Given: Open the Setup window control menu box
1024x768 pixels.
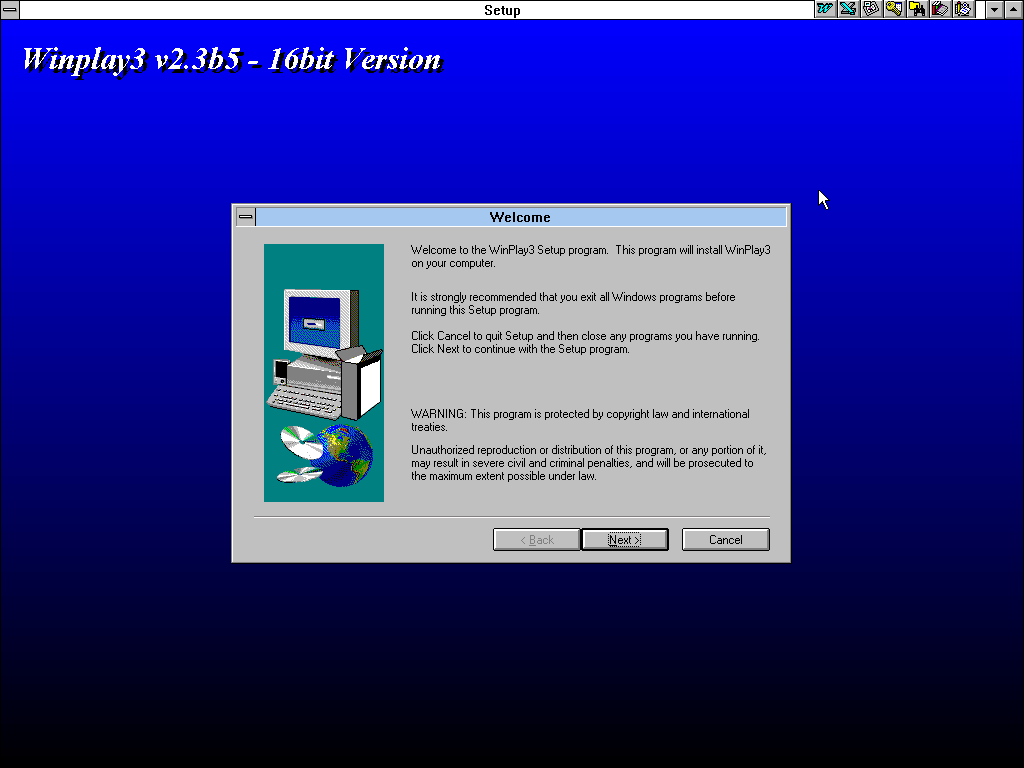Looking at the screenshot, I should click(10, 10).
